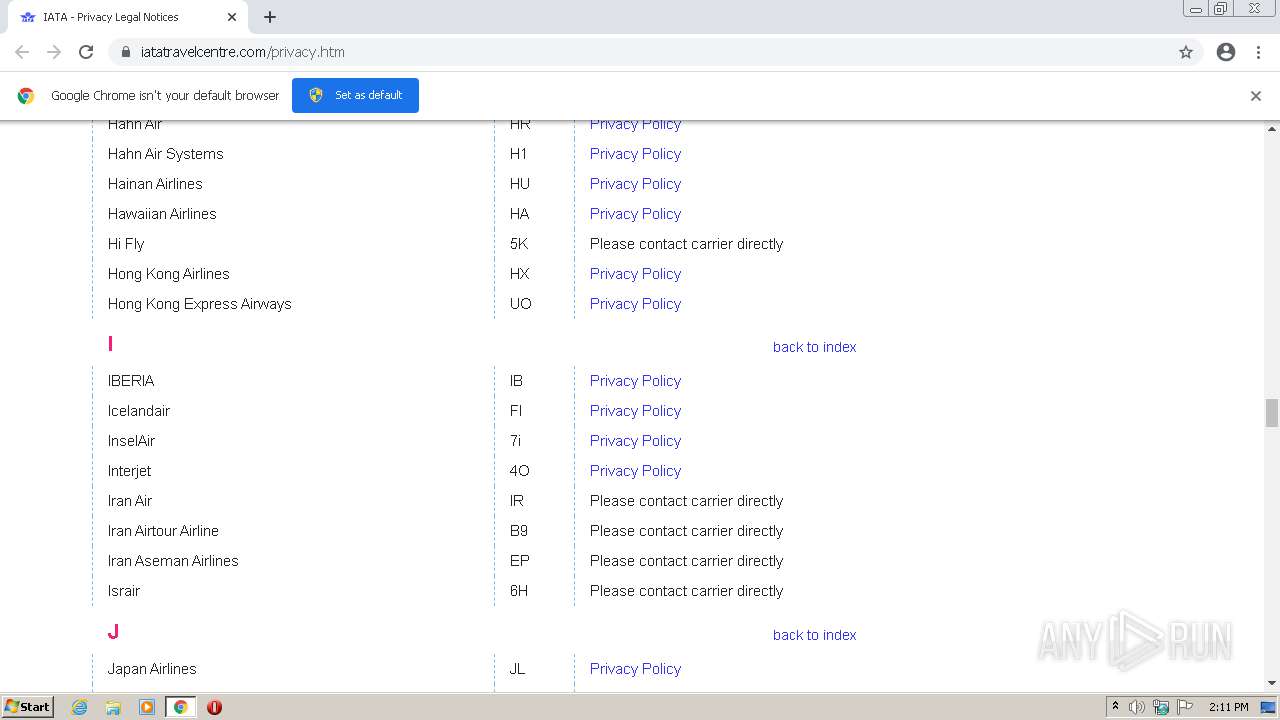Open the network tray icon
Screen dimensions: 1280x720
1161,707
